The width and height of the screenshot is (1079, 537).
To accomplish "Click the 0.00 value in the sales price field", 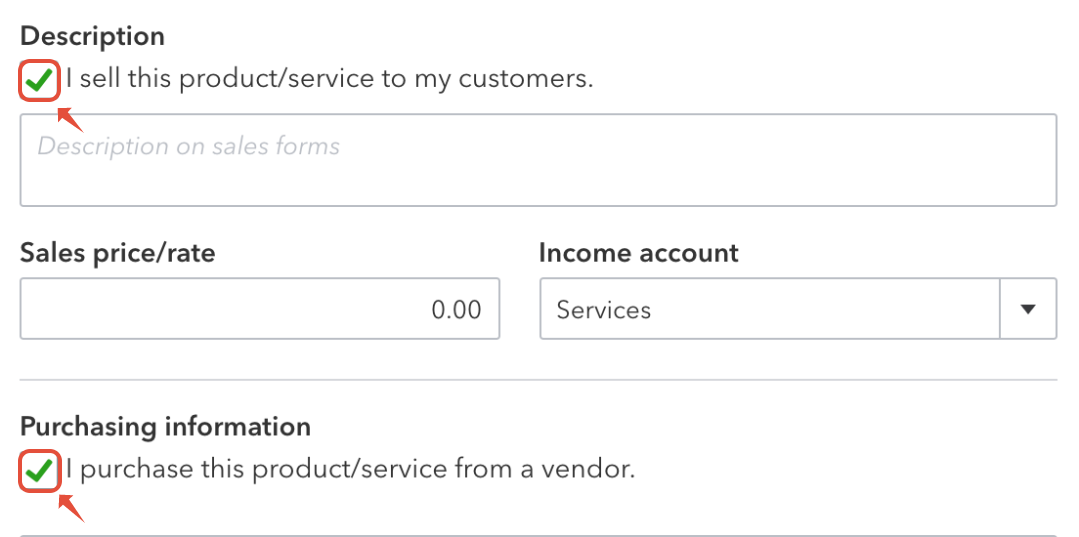I will tap(456, 310).
